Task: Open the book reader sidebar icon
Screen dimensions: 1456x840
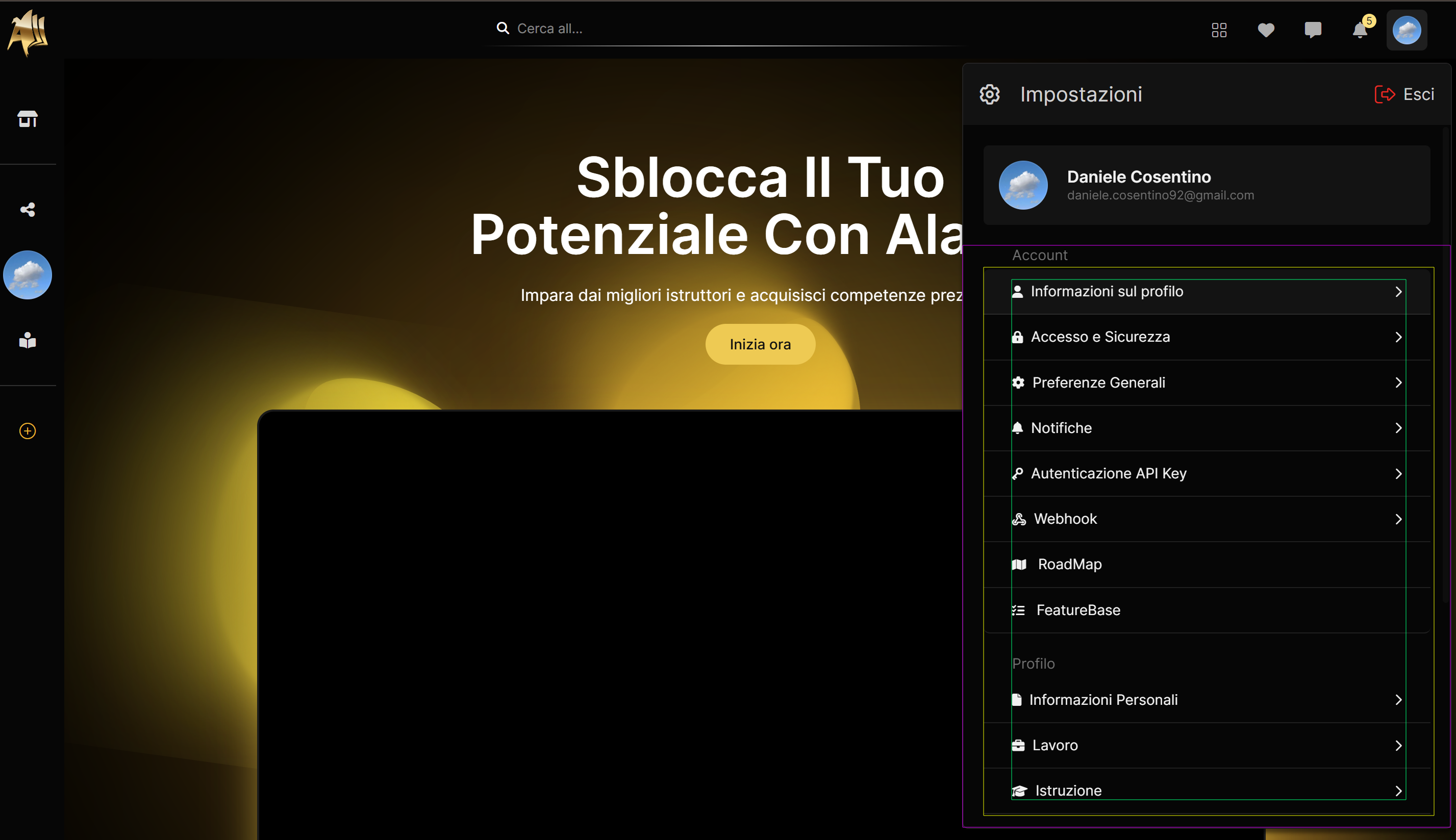Action: coord(28,340)
